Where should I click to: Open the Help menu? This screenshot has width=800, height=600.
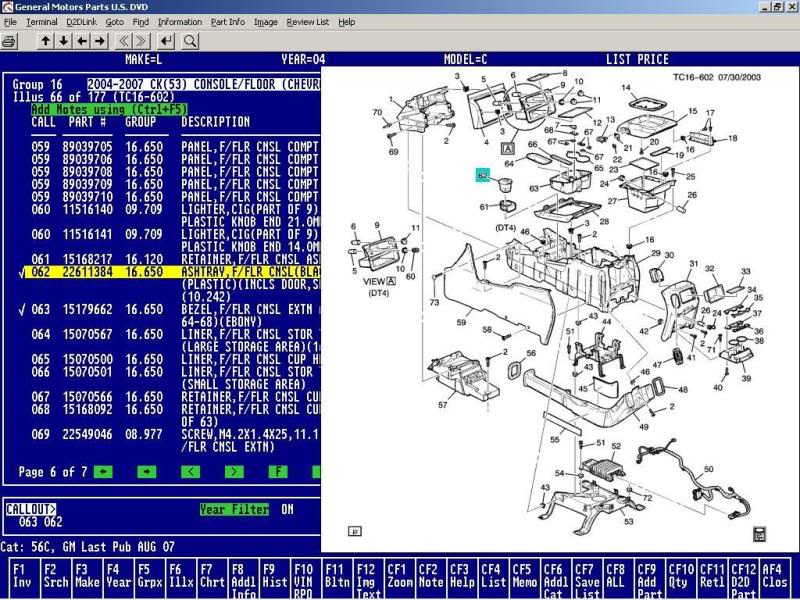click(x=347, y=22)
